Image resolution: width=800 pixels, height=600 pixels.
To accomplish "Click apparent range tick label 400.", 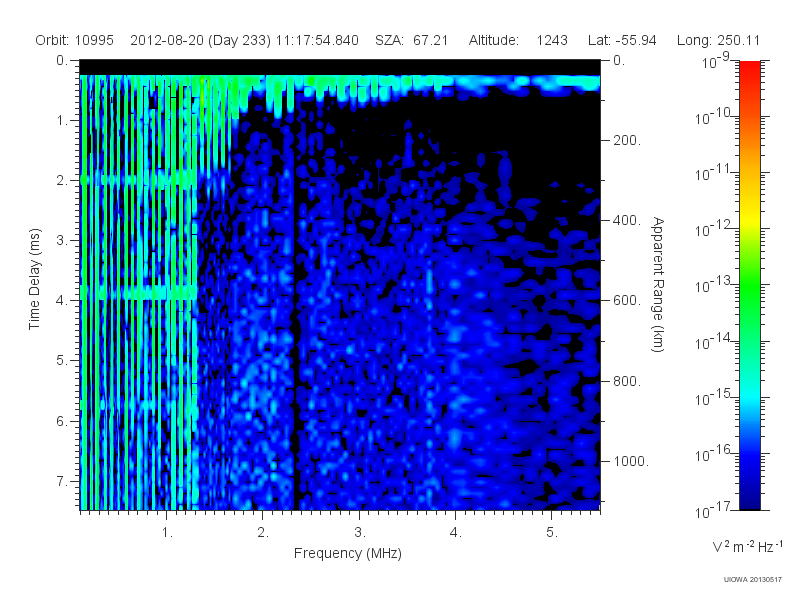I will [x=627, y=220].
